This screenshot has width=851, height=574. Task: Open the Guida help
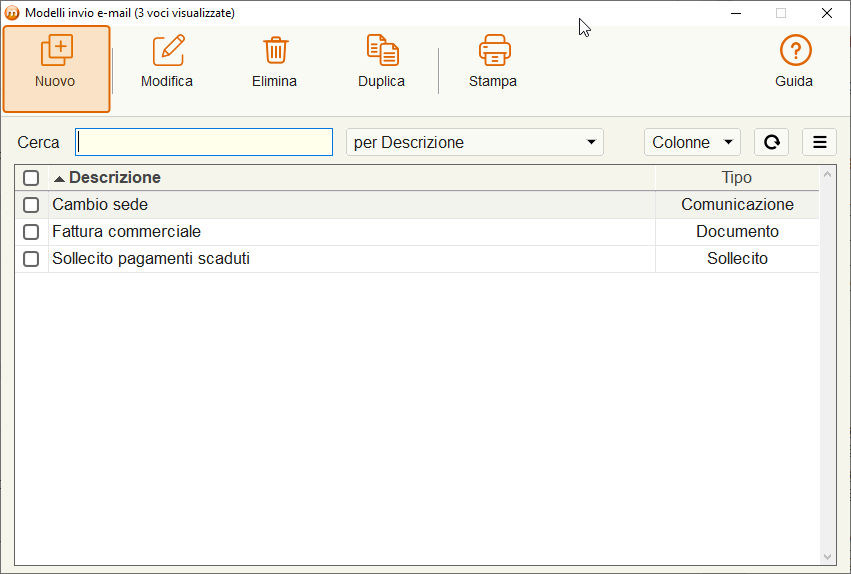pyautogui.click(x=794, y=61)
